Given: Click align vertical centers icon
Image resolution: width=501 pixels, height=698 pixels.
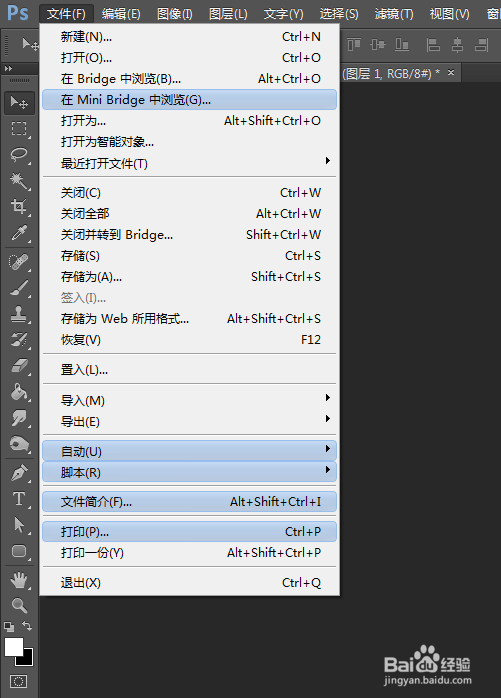Looking at the screenshot, I should [378, 45].
